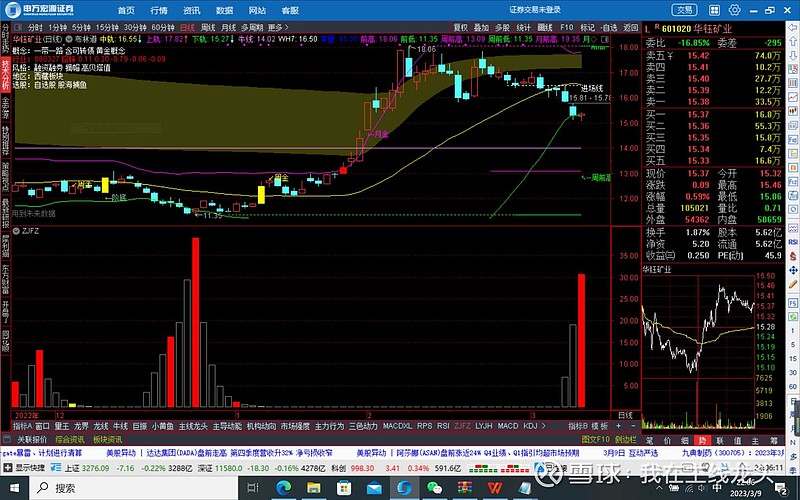Open the settings gear in title bar
The image size is (800, 500).
(734, 10)
